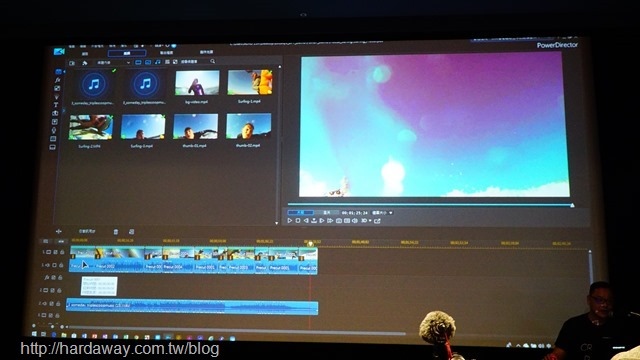Step to previous frame
This screenshot has height=360, width=640.
(306, 220)
